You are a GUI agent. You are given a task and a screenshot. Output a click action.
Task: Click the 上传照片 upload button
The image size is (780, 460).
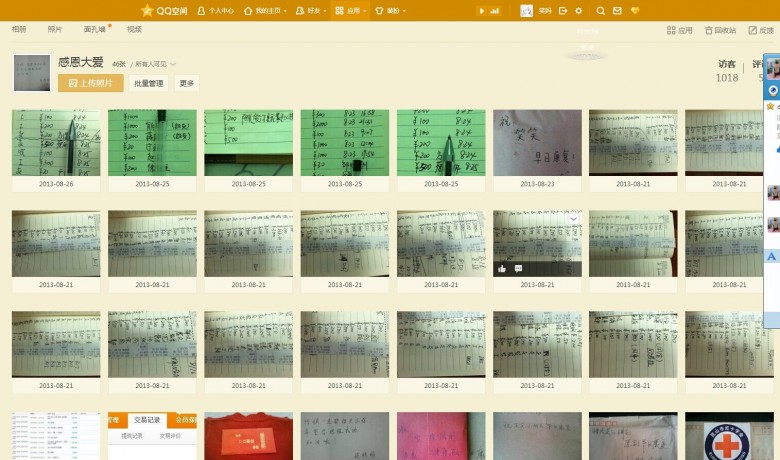point(90,83)
